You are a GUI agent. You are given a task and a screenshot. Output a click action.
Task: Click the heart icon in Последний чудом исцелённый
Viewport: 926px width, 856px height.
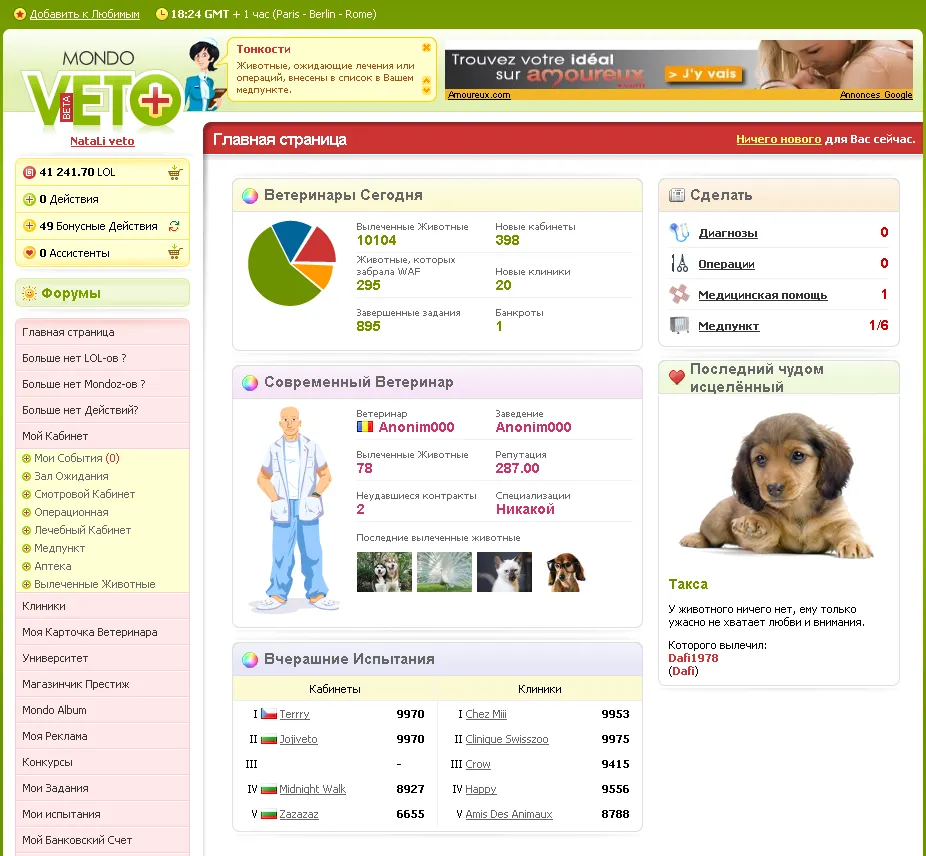pyautogui.click(x=677, y=377)
